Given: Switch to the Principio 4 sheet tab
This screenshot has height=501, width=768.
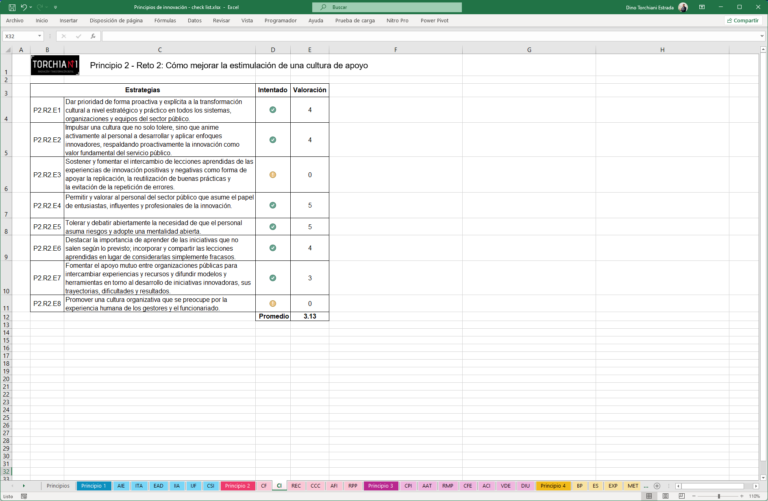Looking at the screenshot, I should tap(553, 486).
